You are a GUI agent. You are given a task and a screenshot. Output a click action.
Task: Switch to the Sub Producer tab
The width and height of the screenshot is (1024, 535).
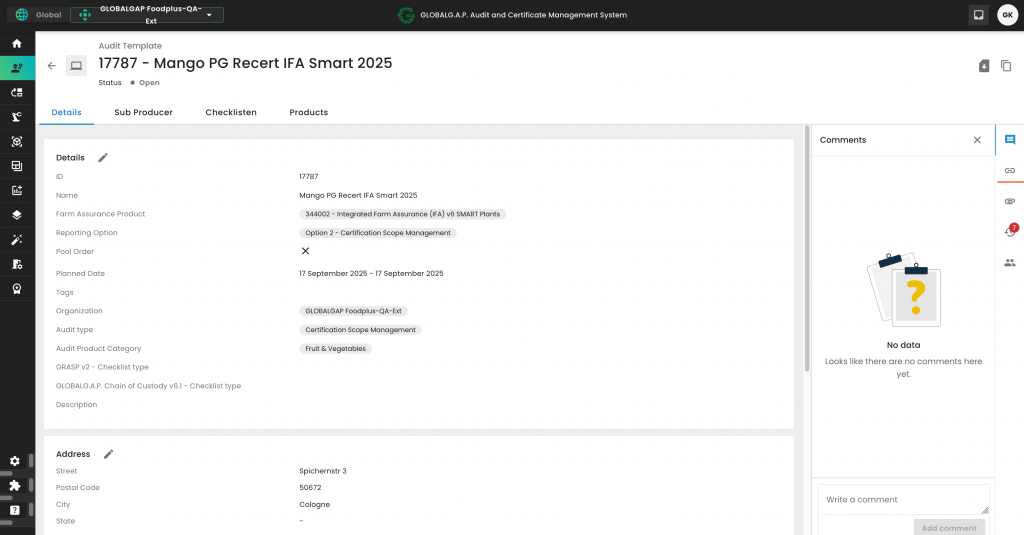coord(143,112)
